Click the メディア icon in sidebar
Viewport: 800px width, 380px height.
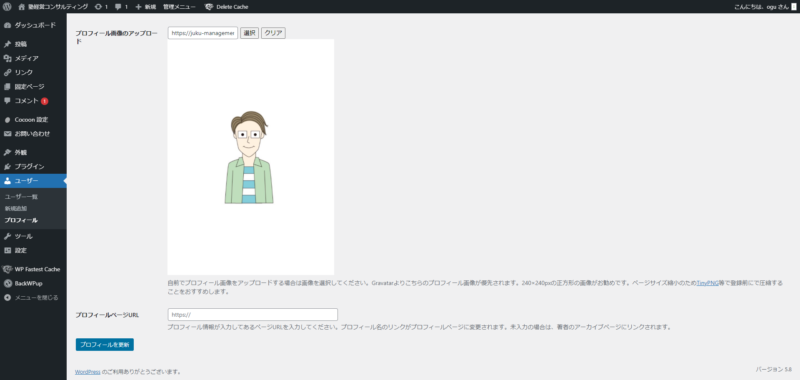[x=7, y=58]
